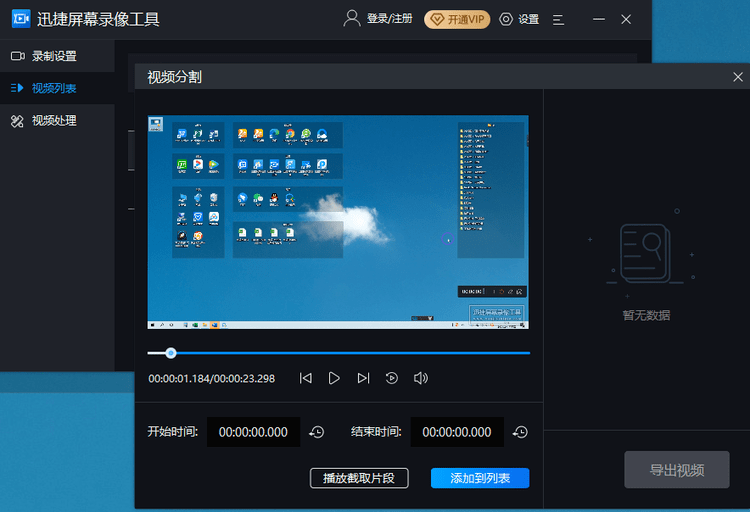This screenshot has height=512, width=750.
Task: Set start time to current position icon
Action: [317, 433]
